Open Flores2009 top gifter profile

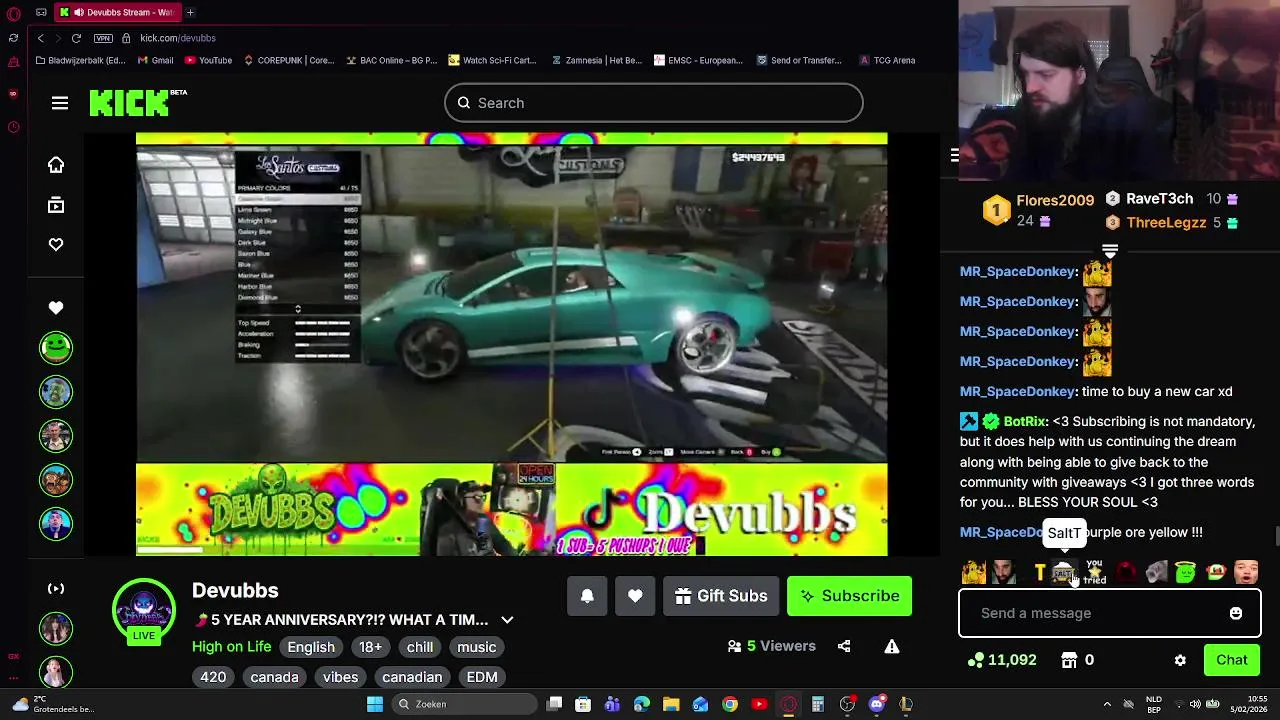1055,200
